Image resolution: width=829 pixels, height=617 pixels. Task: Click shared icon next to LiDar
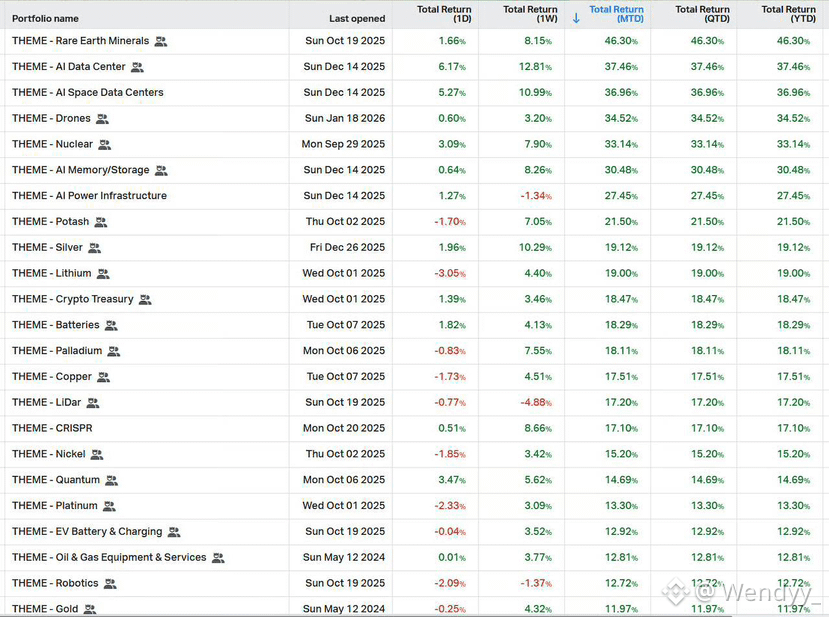tap(93, 403)
